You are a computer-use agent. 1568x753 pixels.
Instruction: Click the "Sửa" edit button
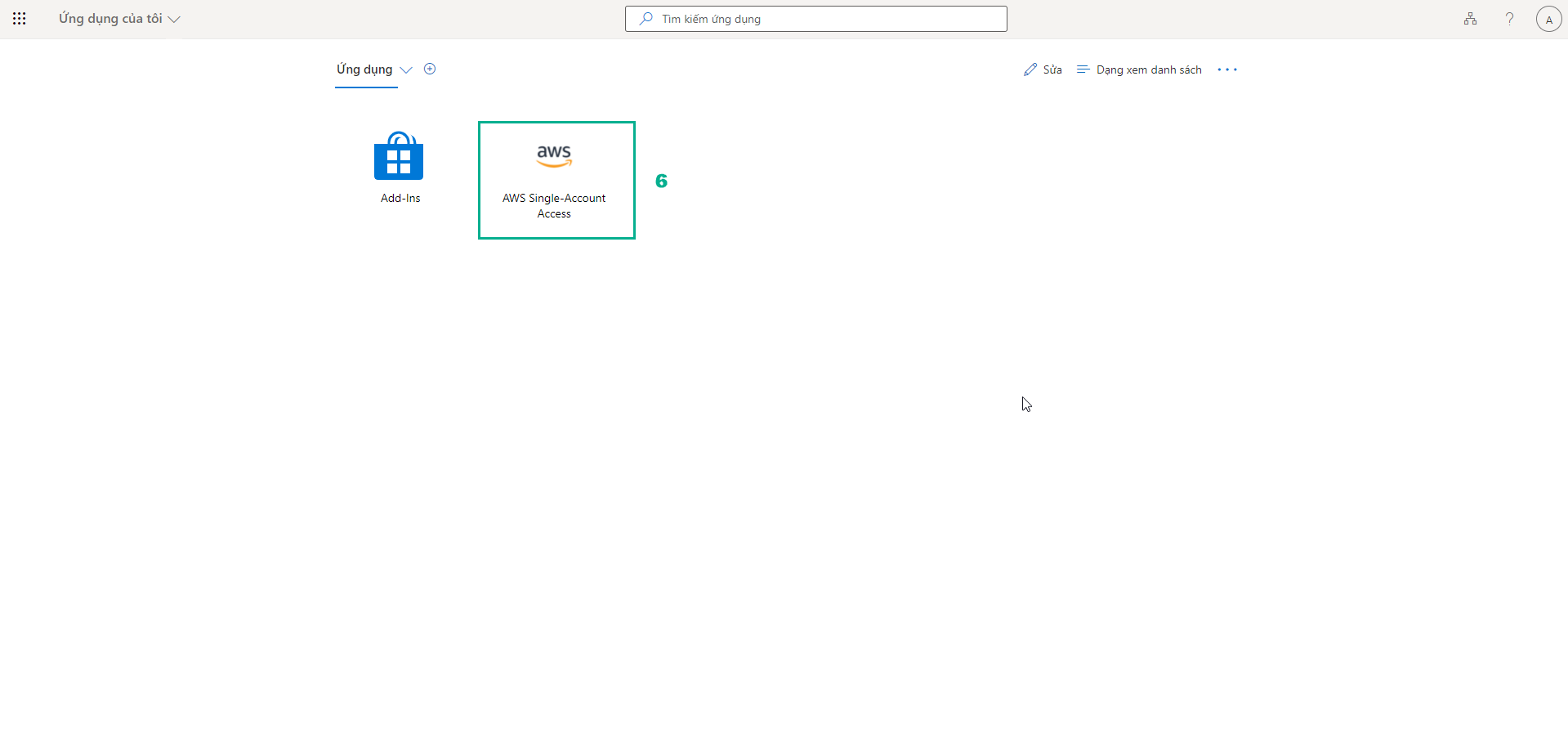coord(1043,70)
